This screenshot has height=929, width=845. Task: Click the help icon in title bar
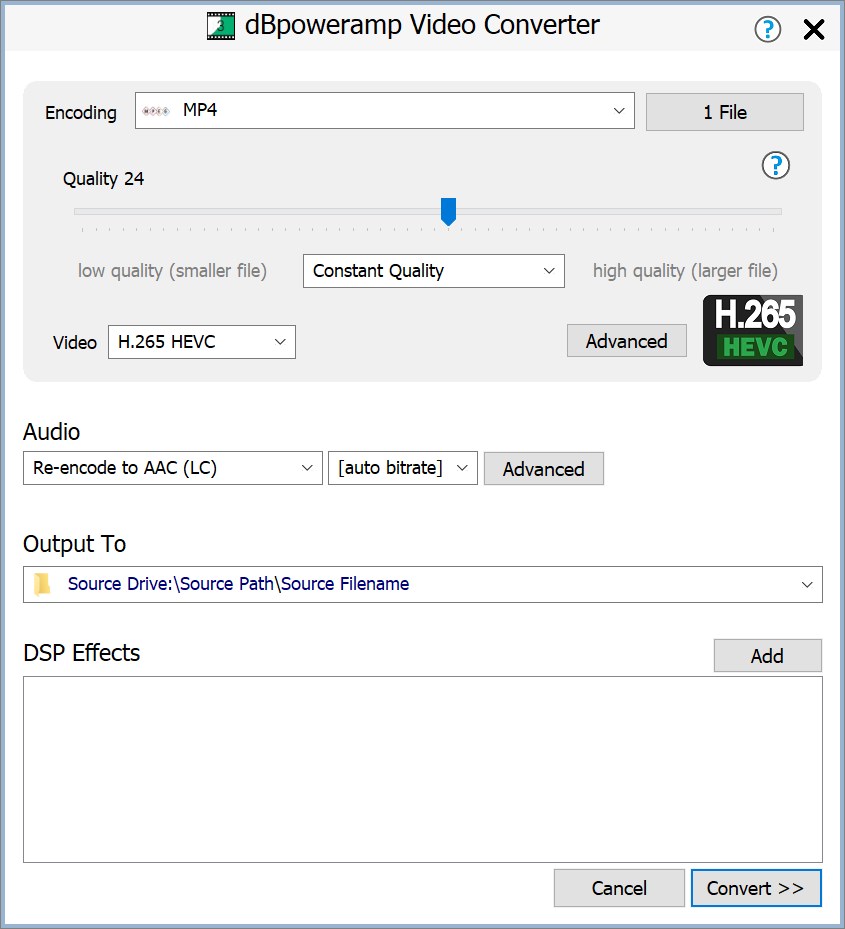click(767, 29)
